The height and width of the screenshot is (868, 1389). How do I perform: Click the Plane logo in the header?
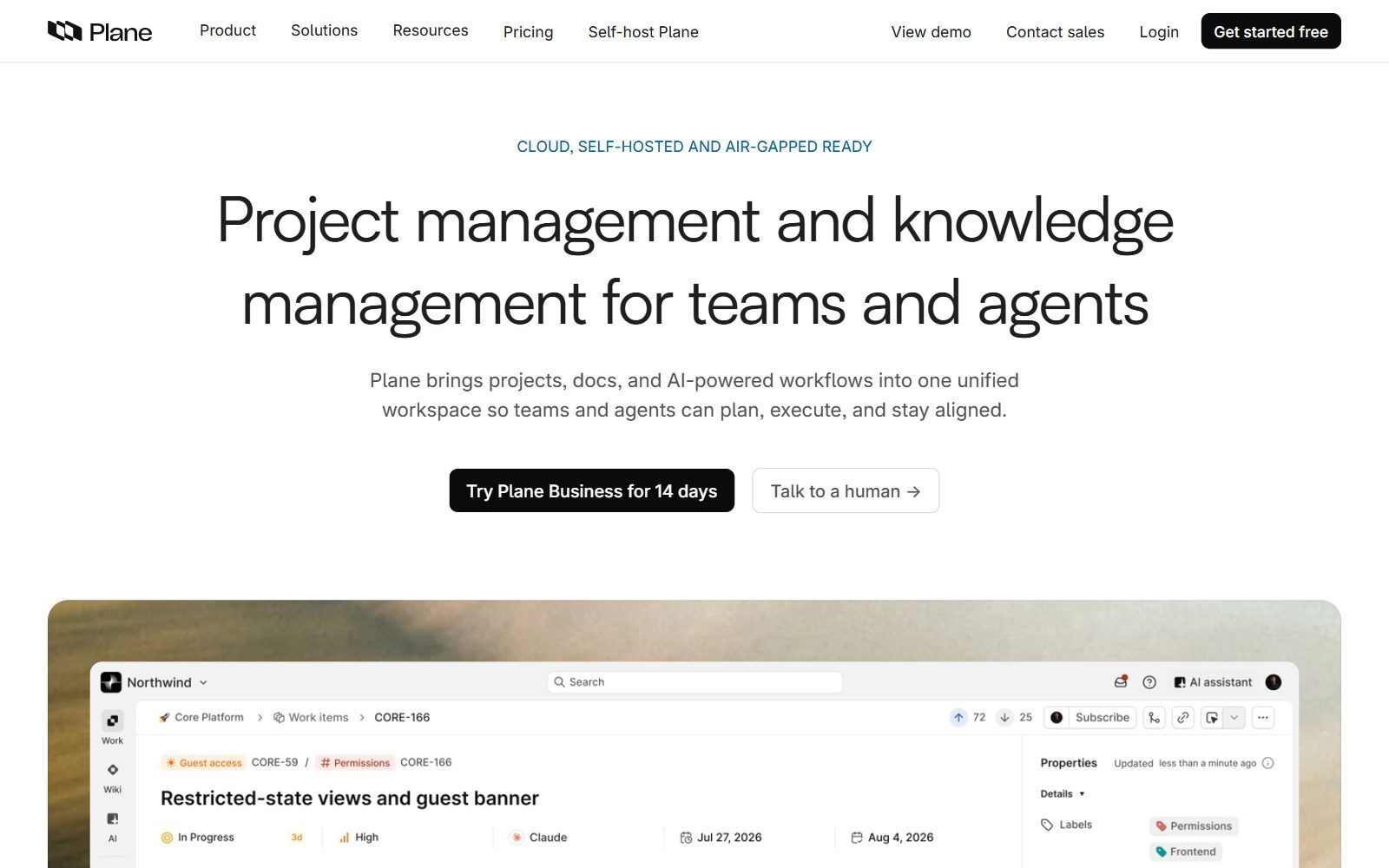(100, 32)
